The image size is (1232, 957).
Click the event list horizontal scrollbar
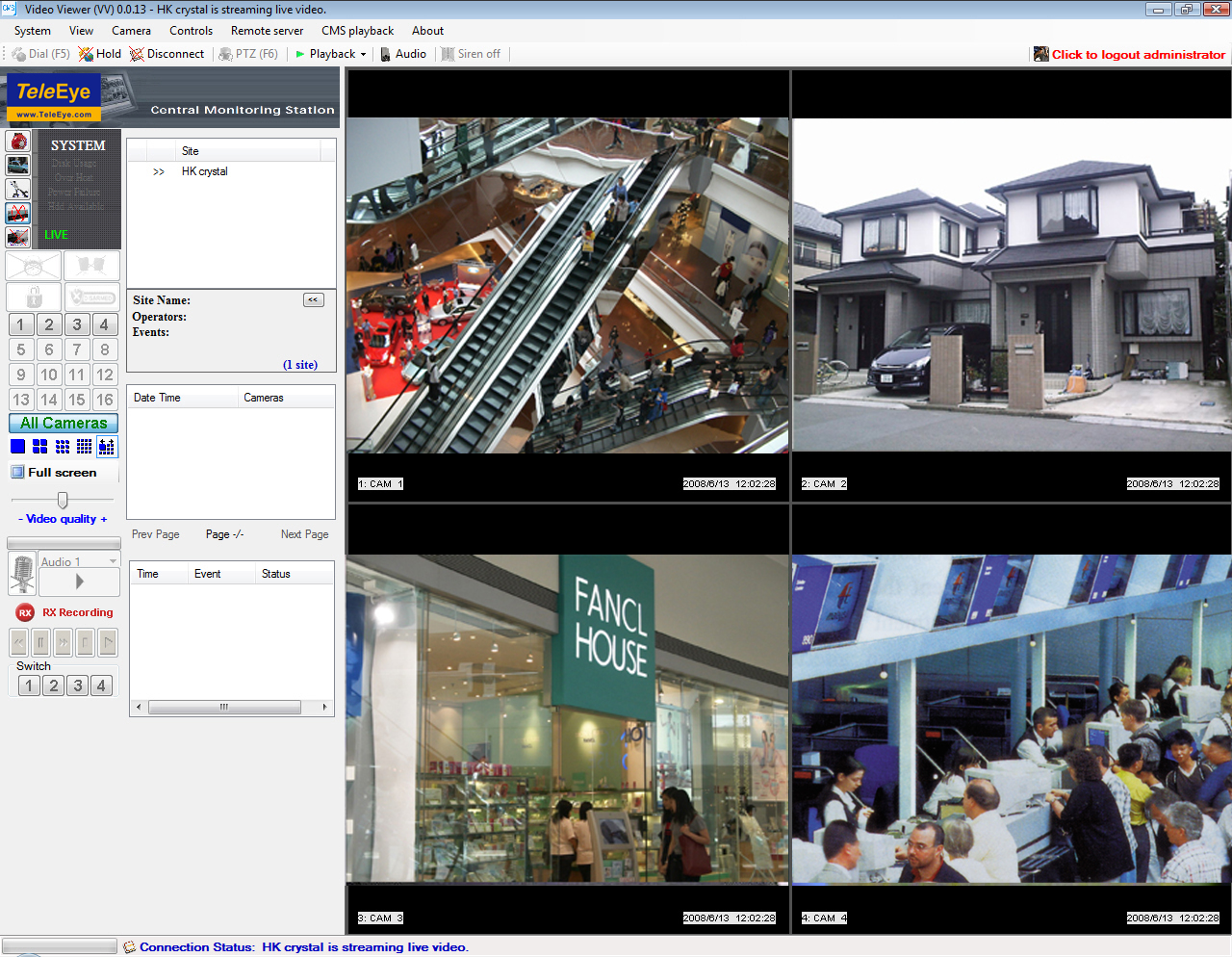224,707
